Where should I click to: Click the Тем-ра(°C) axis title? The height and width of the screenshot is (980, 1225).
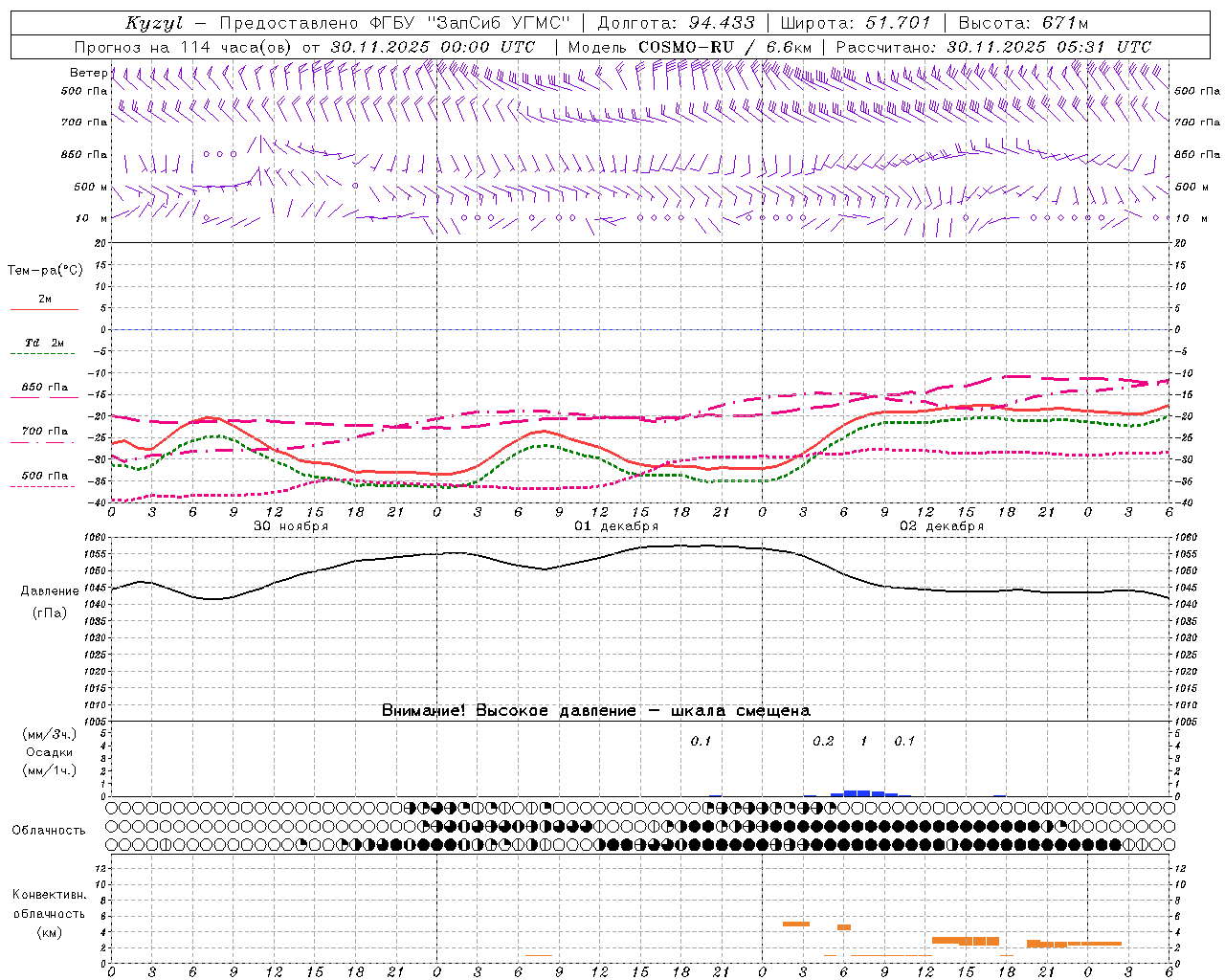(x=45, y=271)
